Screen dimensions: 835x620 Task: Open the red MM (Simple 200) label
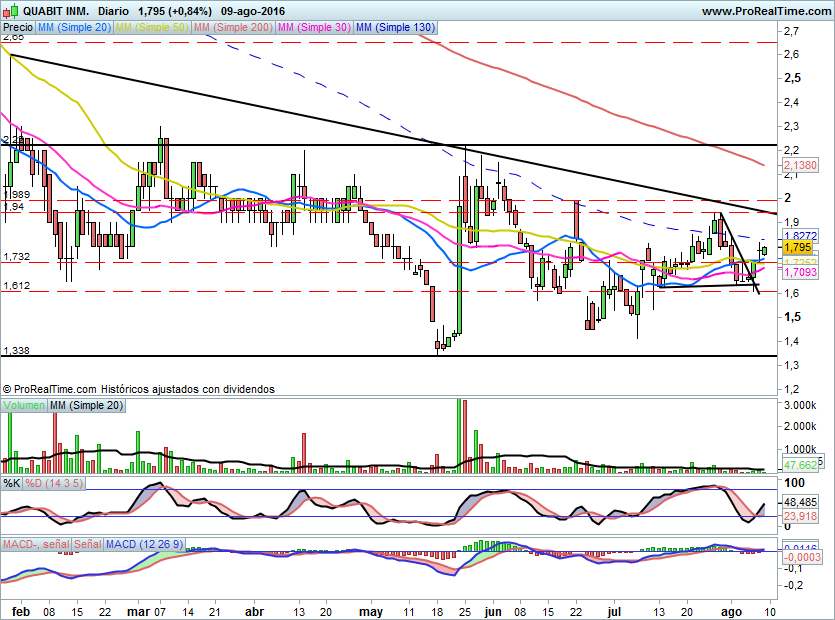tap(233, 27)
